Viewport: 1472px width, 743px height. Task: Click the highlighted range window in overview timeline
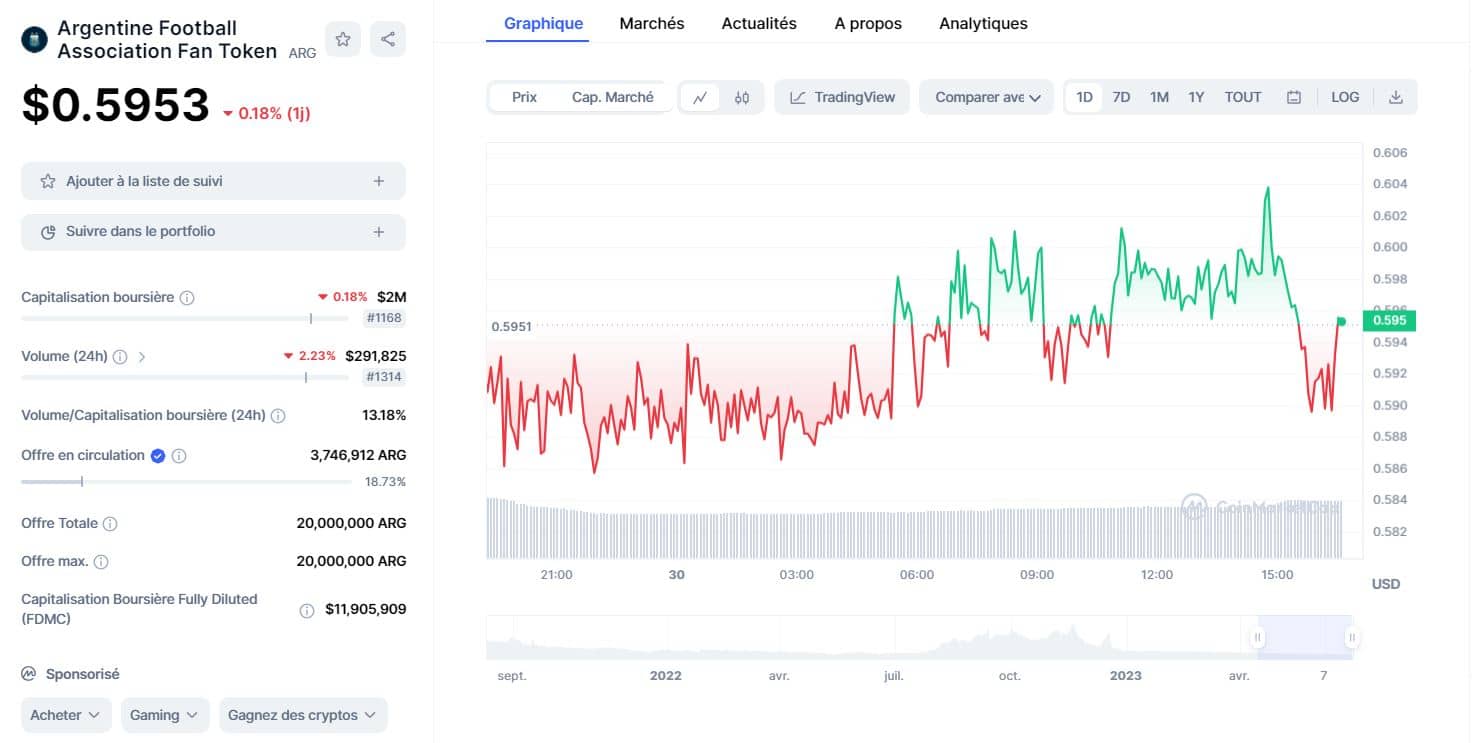[1305, 637]
